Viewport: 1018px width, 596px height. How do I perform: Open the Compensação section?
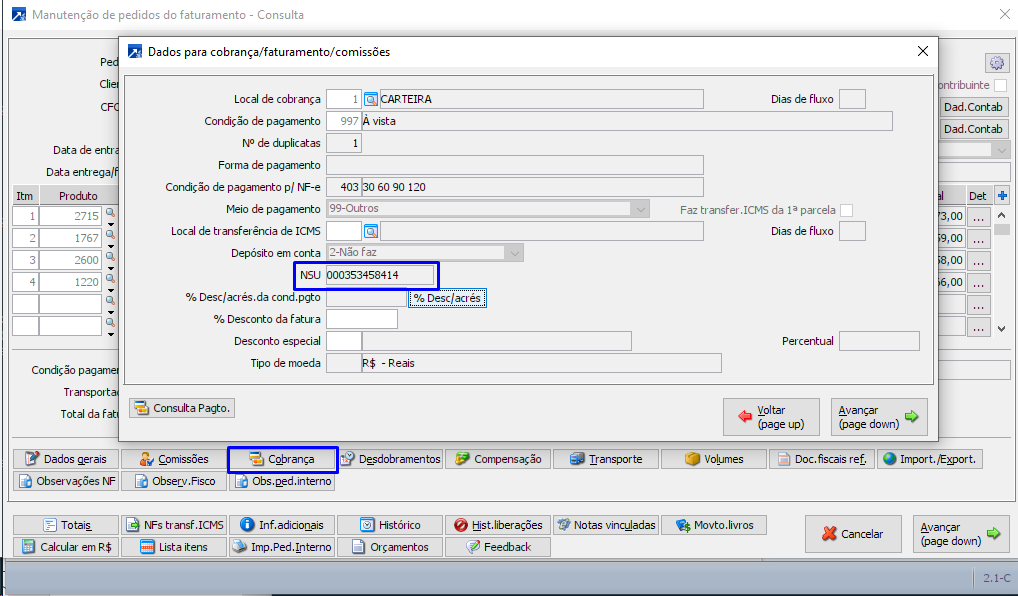[498, 459]
